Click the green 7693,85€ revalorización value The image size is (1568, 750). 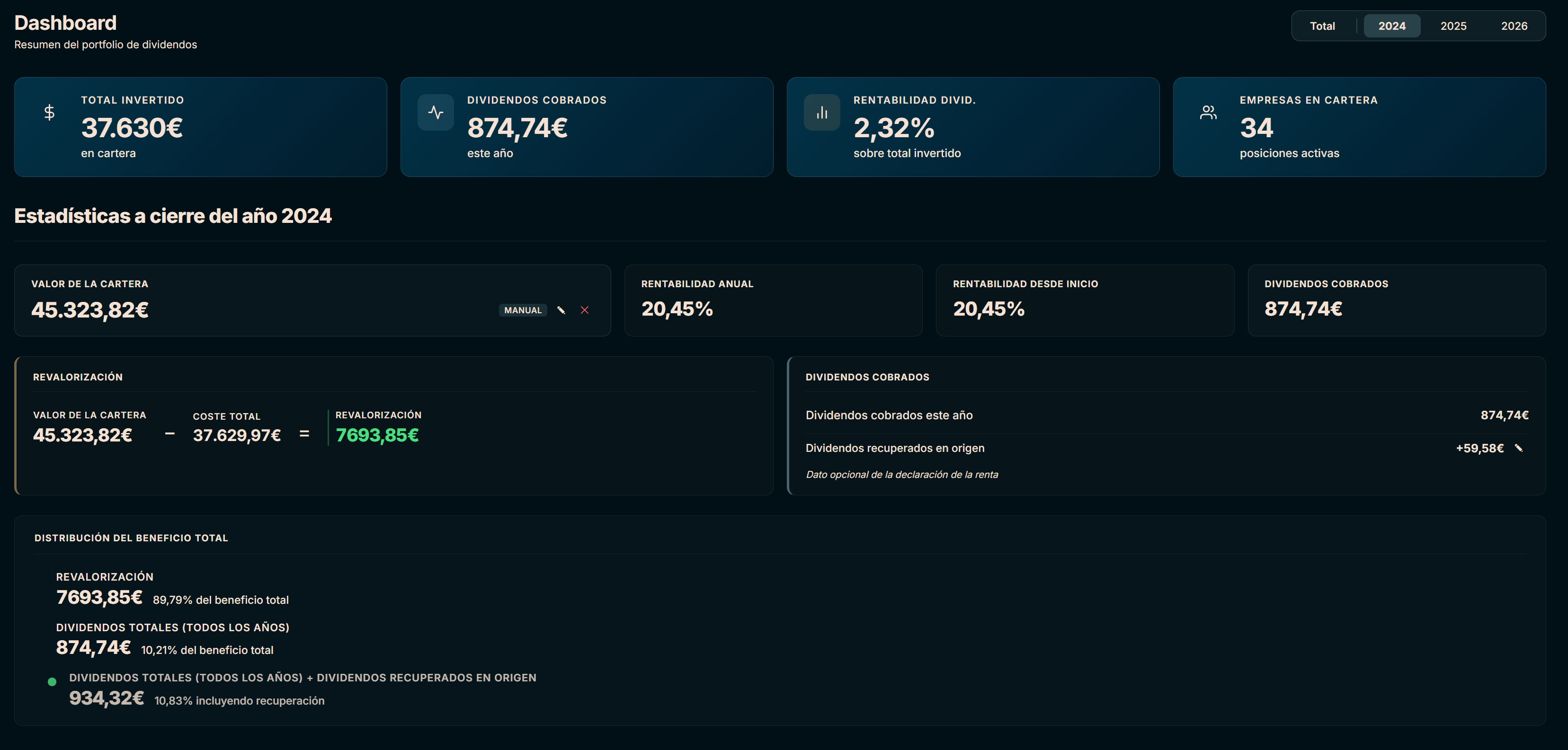tap(377, 435)
